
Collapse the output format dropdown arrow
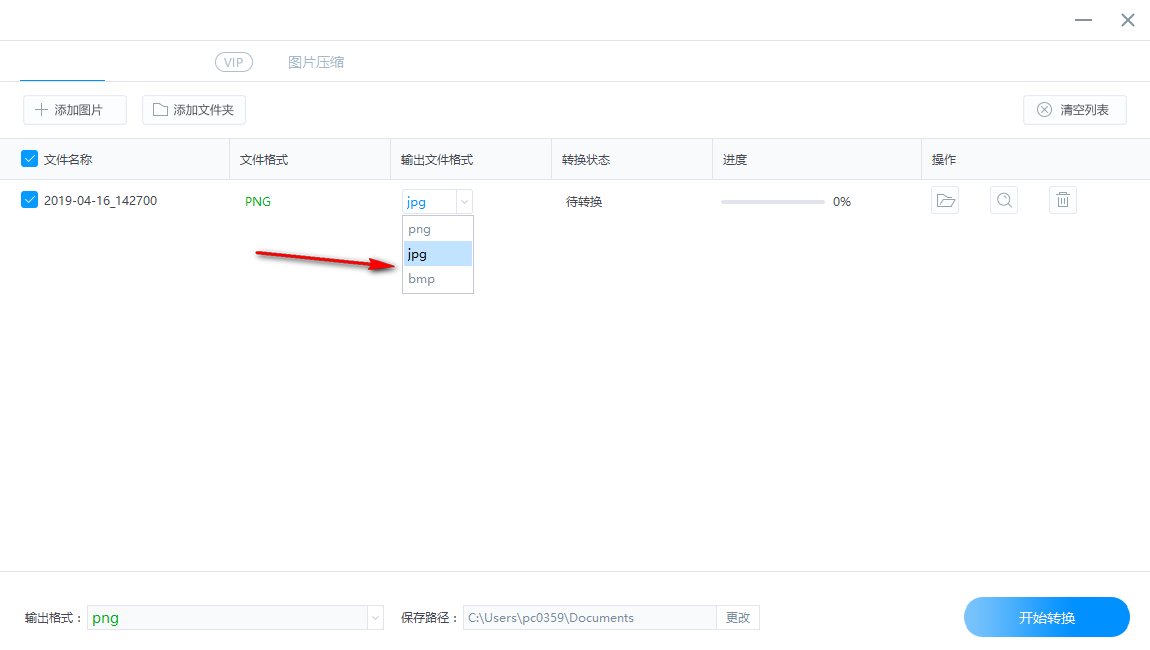click(x=463, y=201)
